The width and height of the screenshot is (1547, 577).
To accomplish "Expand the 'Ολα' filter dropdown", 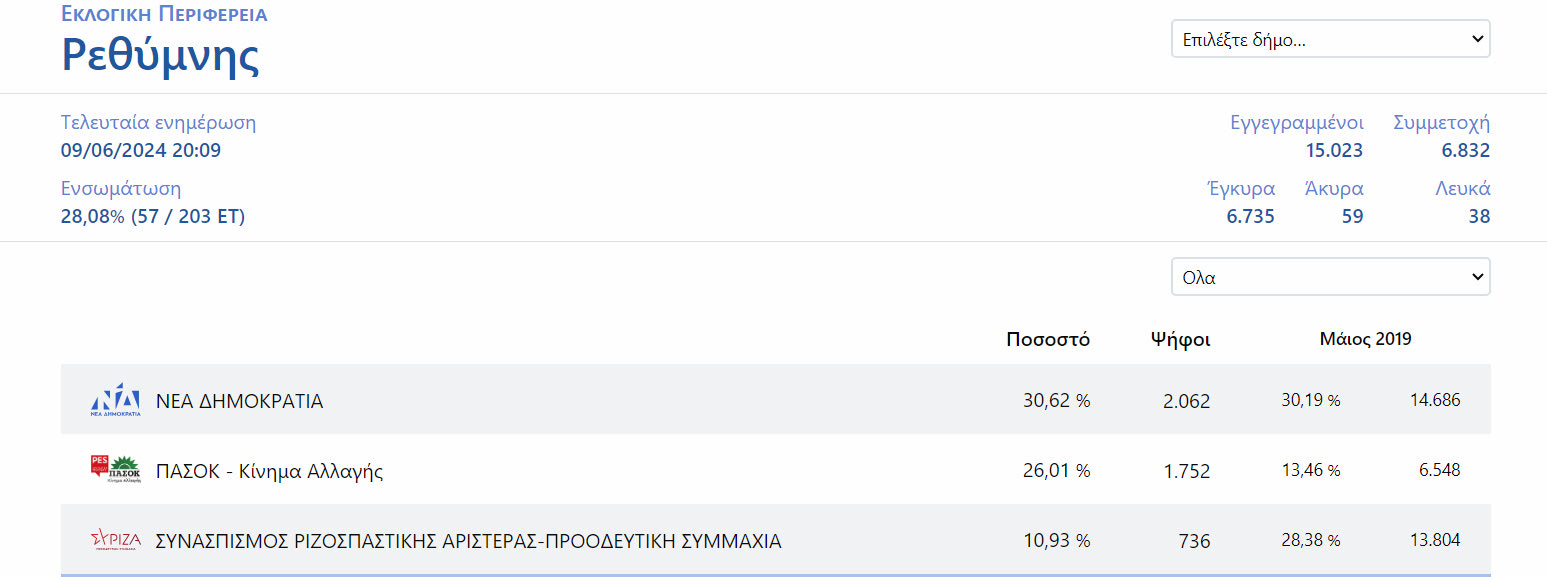I will pyautogui.click(x=1330, y=277).
